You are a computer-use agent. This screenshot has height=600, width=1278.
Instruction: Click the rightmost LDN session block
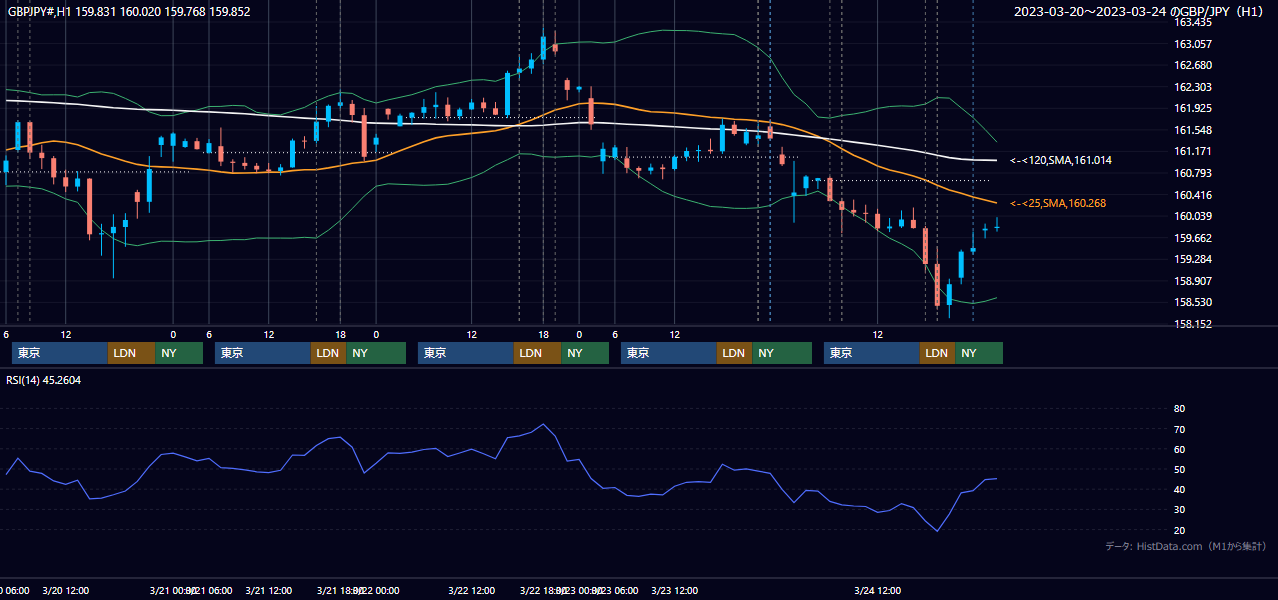click(x=937, y=353)
